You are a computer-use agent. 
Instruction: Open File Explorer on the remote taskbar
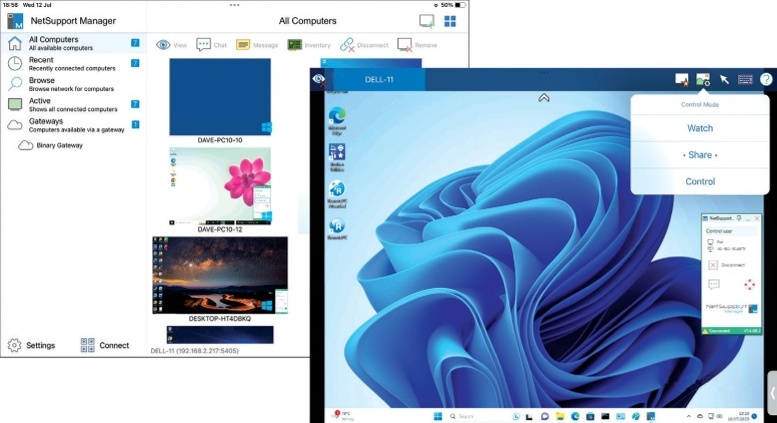559,416
